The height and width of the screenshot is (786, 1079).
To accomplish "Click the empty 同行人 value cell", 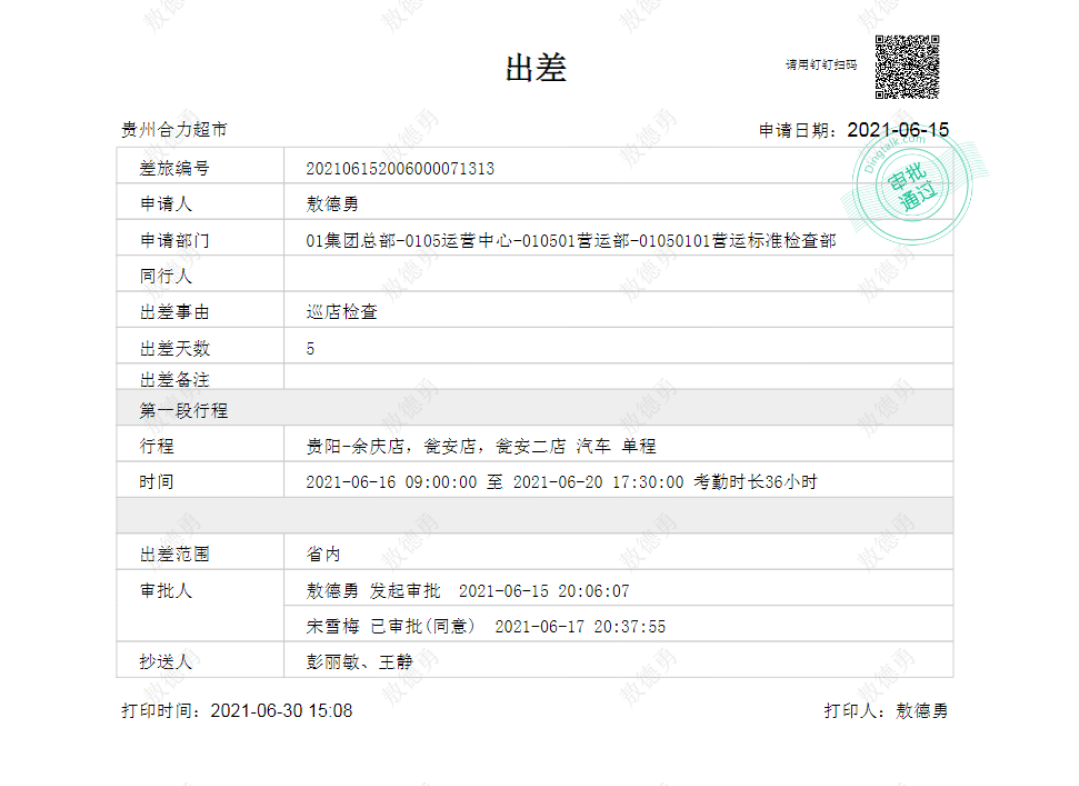I will click(x=617, y=276).
